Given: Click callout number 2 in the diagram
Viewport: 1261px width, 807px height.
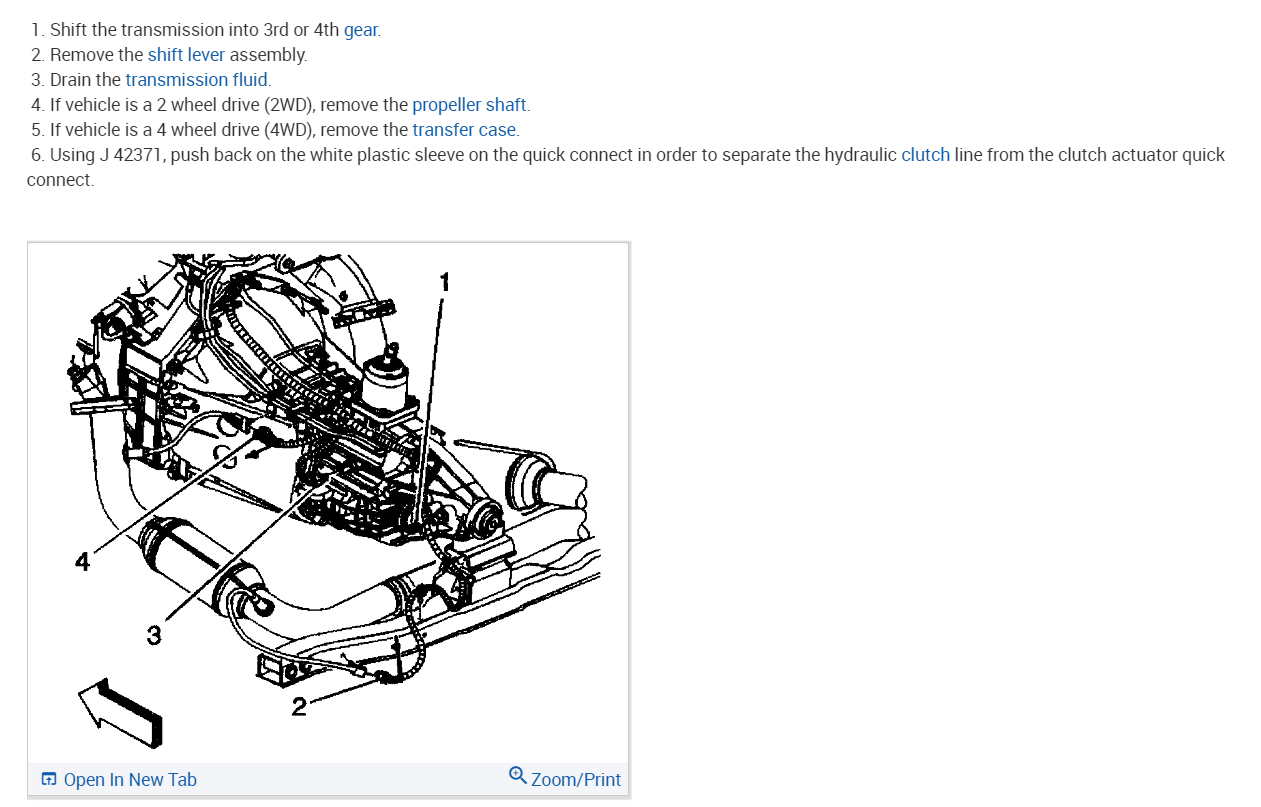Looking at the screenshot, I should coord(299,708).
